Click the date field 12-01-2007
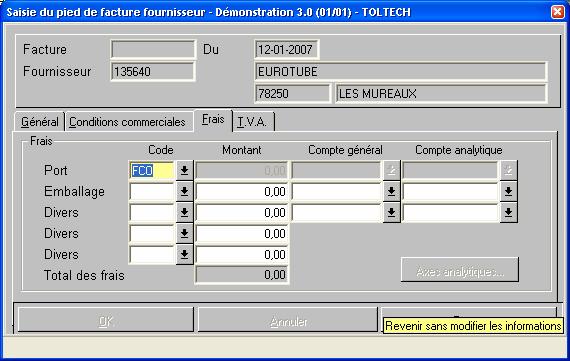This screenshot has height=361, width=570. (287, 49)
